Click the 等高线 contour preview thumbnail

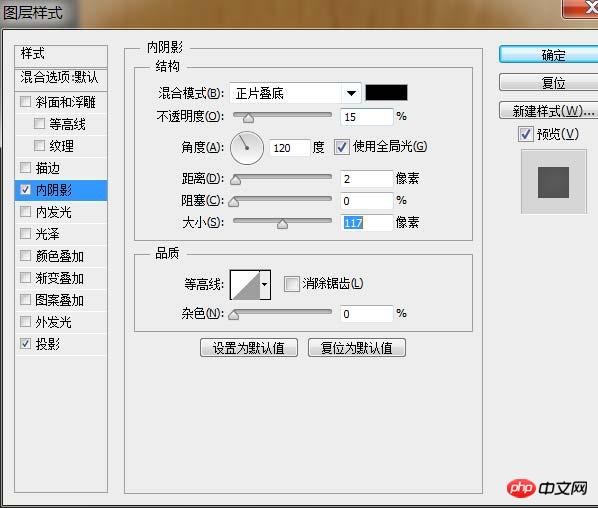[x=245, y=285]
